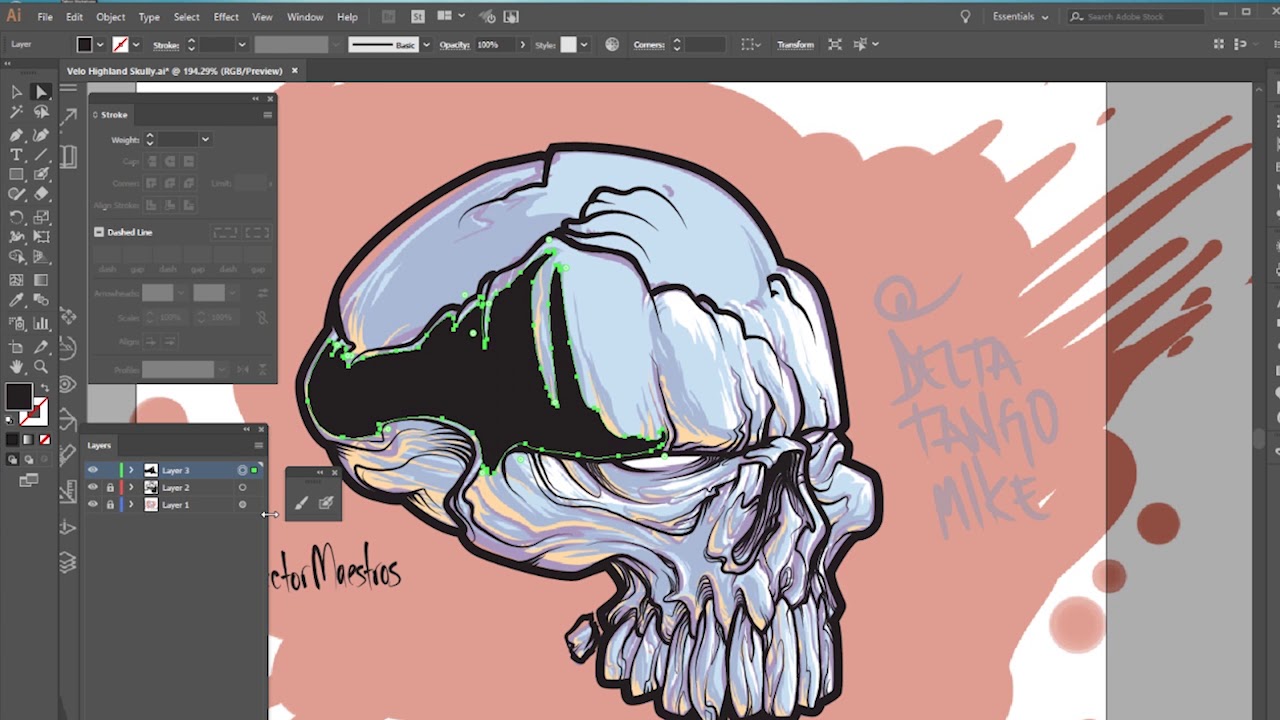The height and width of the screenshot is (720, 1280).
Task: Toggle visibility of Layer 2
Action: pyautogui.click(x=93, y=488)
